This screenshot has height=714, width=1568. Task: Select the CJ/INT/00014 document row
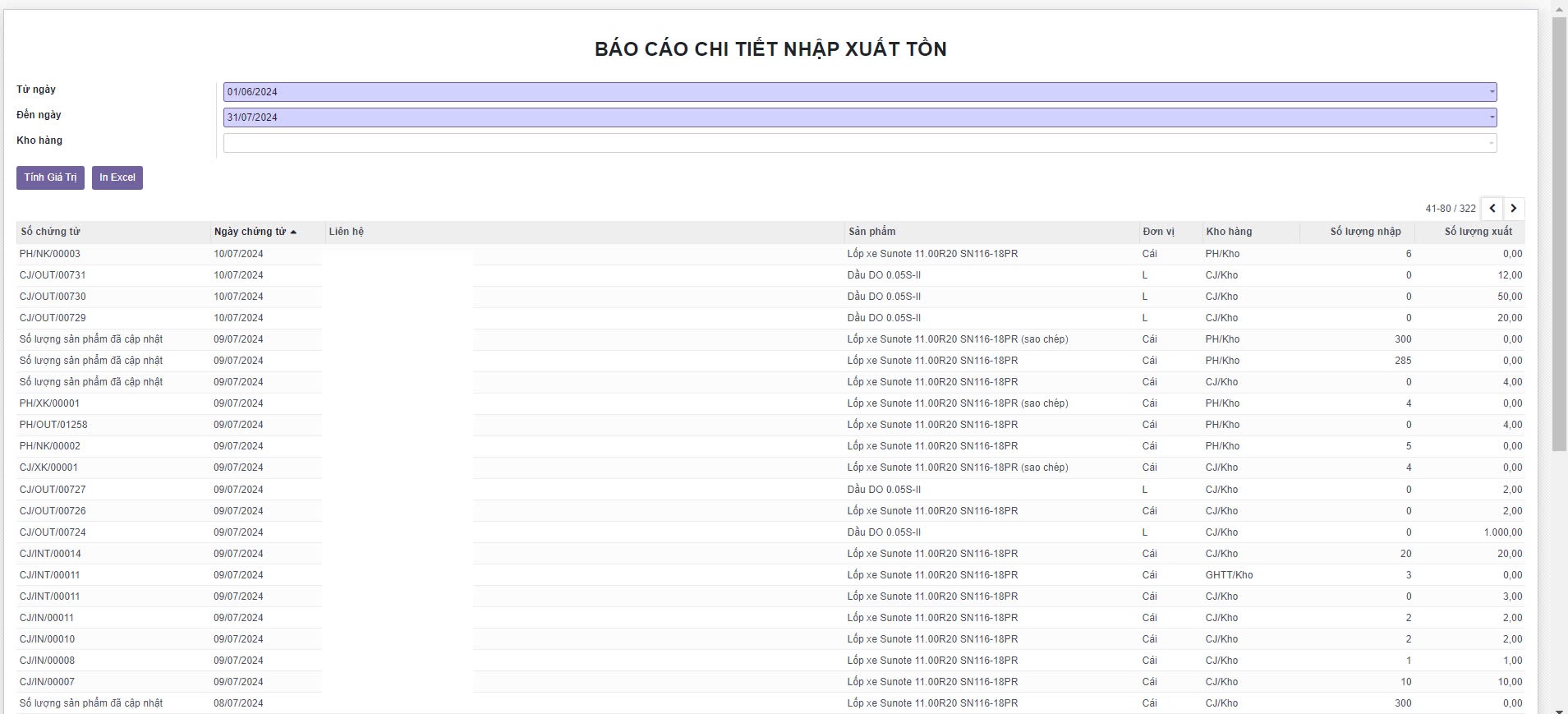click(x=50, y=554)
